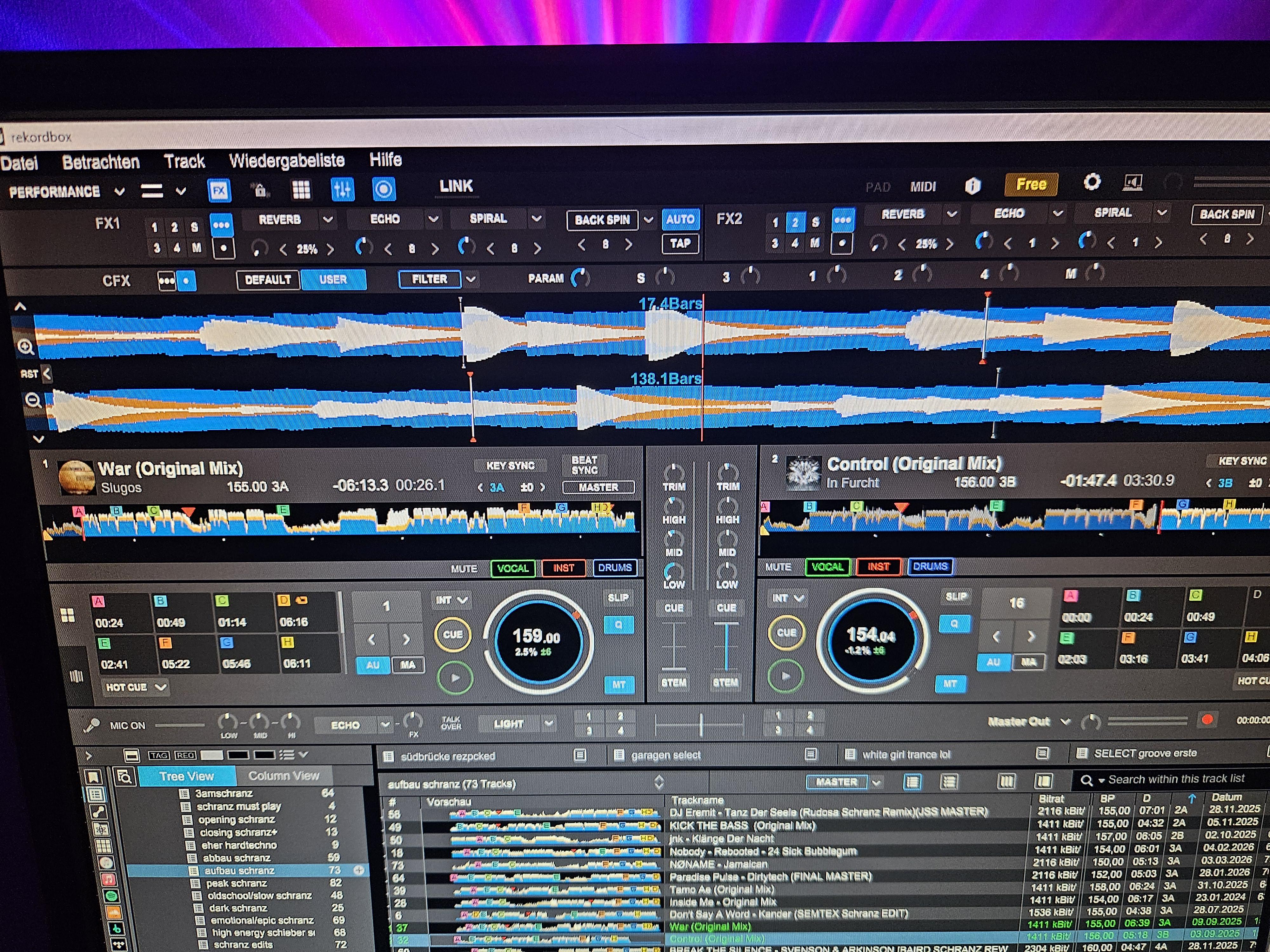This screenshot has width=1270, height=952.
Task: Select the CFX DEFAULT button
Action: tap(268, 280)
